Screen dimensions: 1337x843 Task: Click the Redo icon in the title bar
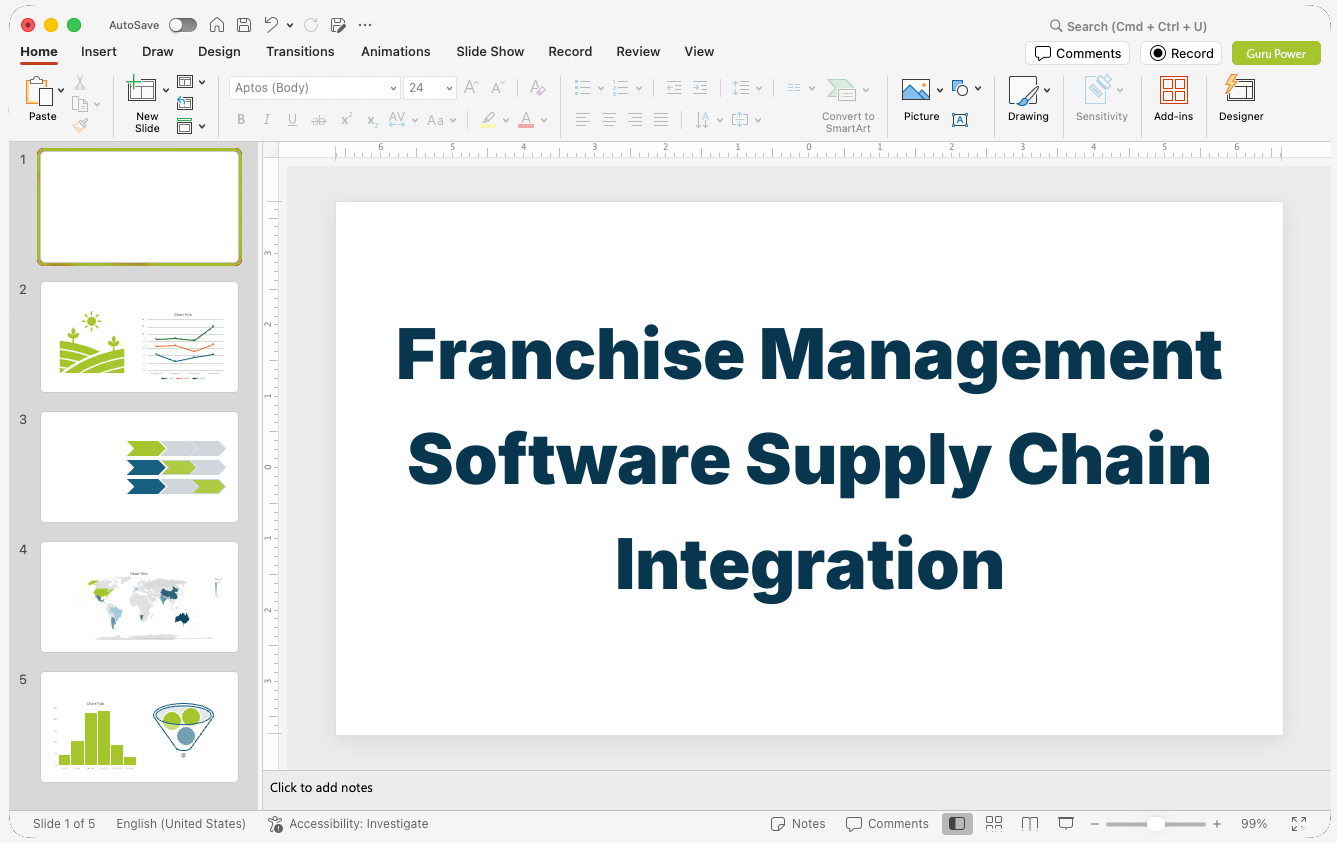click(x=311, y=25)
